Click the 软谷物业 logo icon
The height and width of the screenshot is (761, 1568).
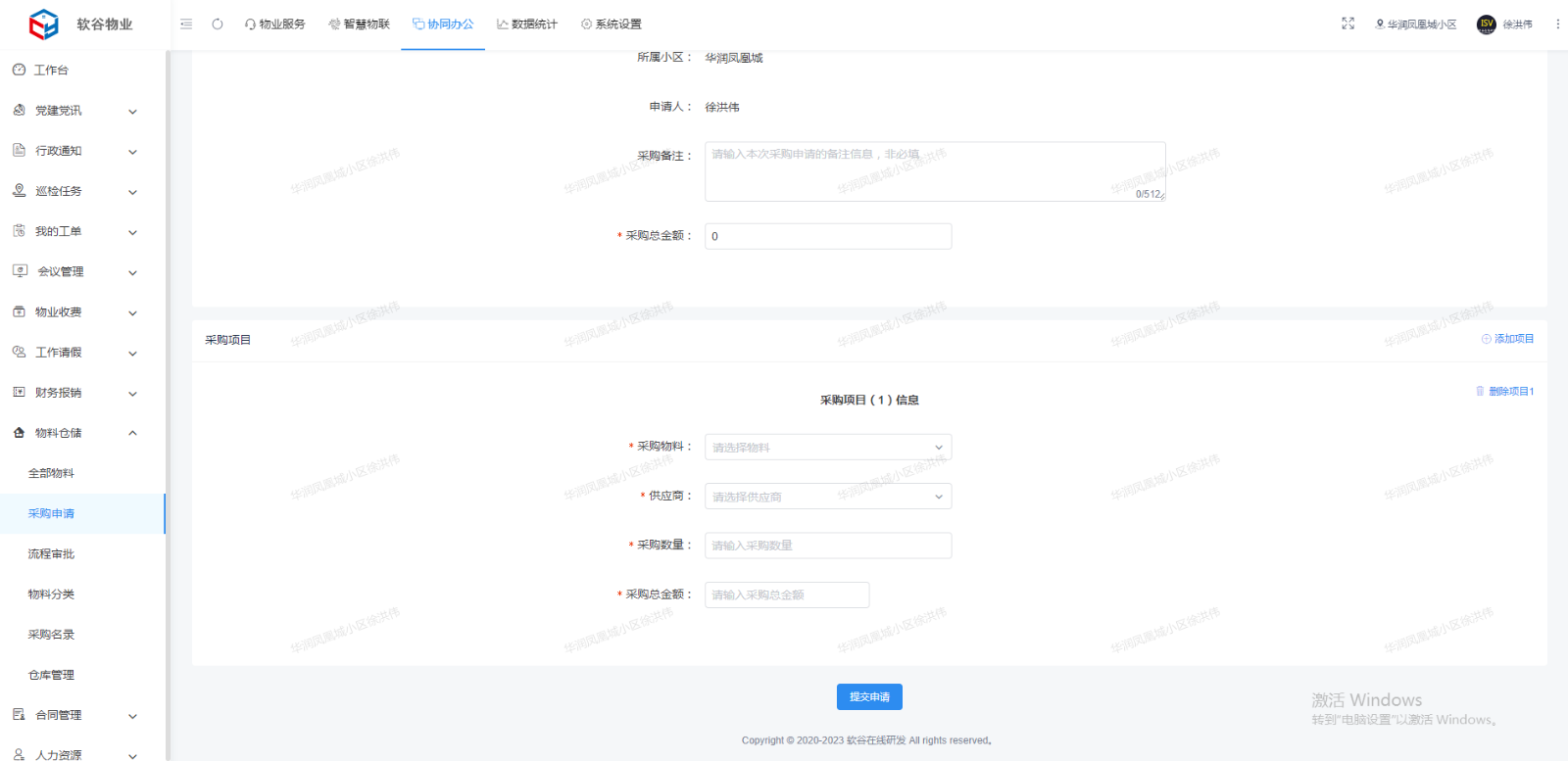pos(43,24)
